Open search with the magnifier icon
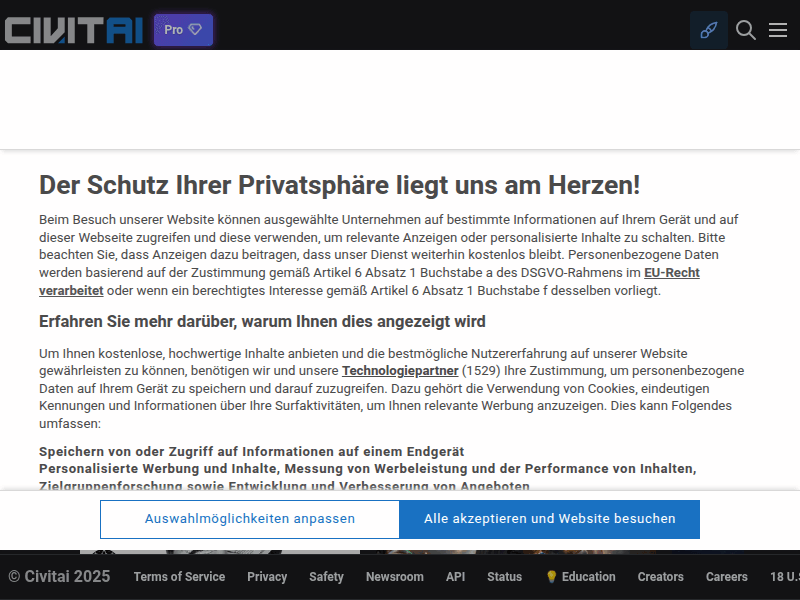800x600 pixels. click(x=745, y=30)
